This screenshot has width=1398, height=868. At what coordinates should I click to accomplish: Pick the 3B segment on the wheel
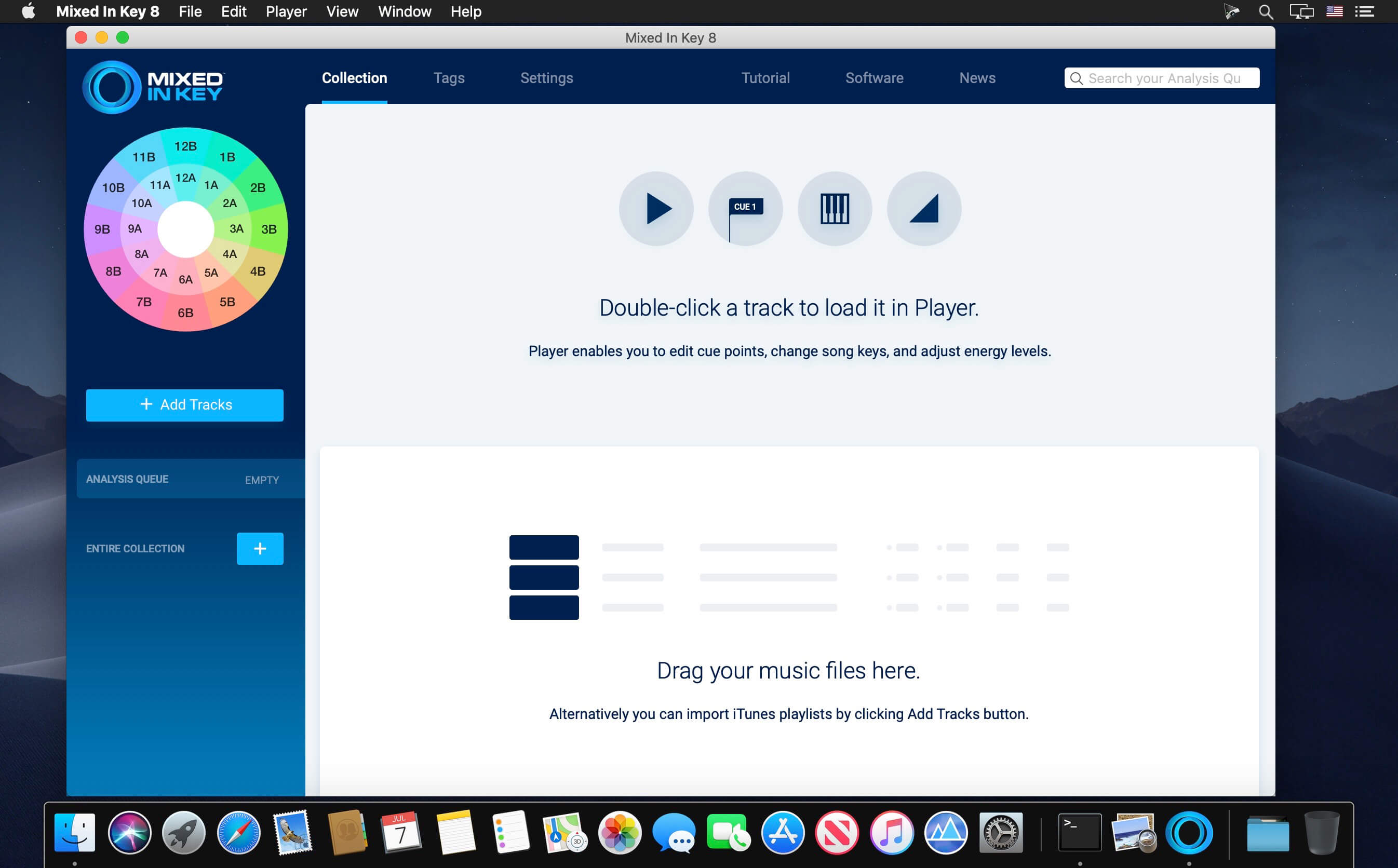(x=268, y=229)
